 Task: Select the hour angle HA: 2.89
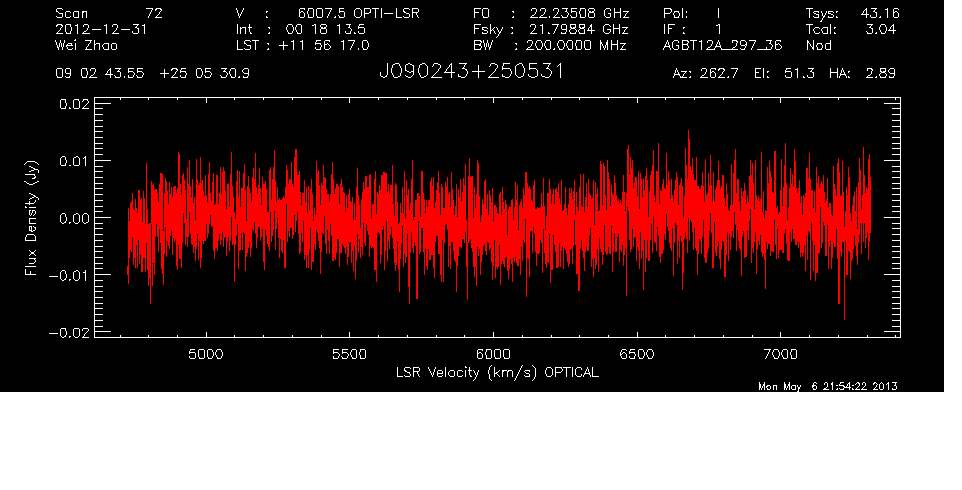(862, 74)
